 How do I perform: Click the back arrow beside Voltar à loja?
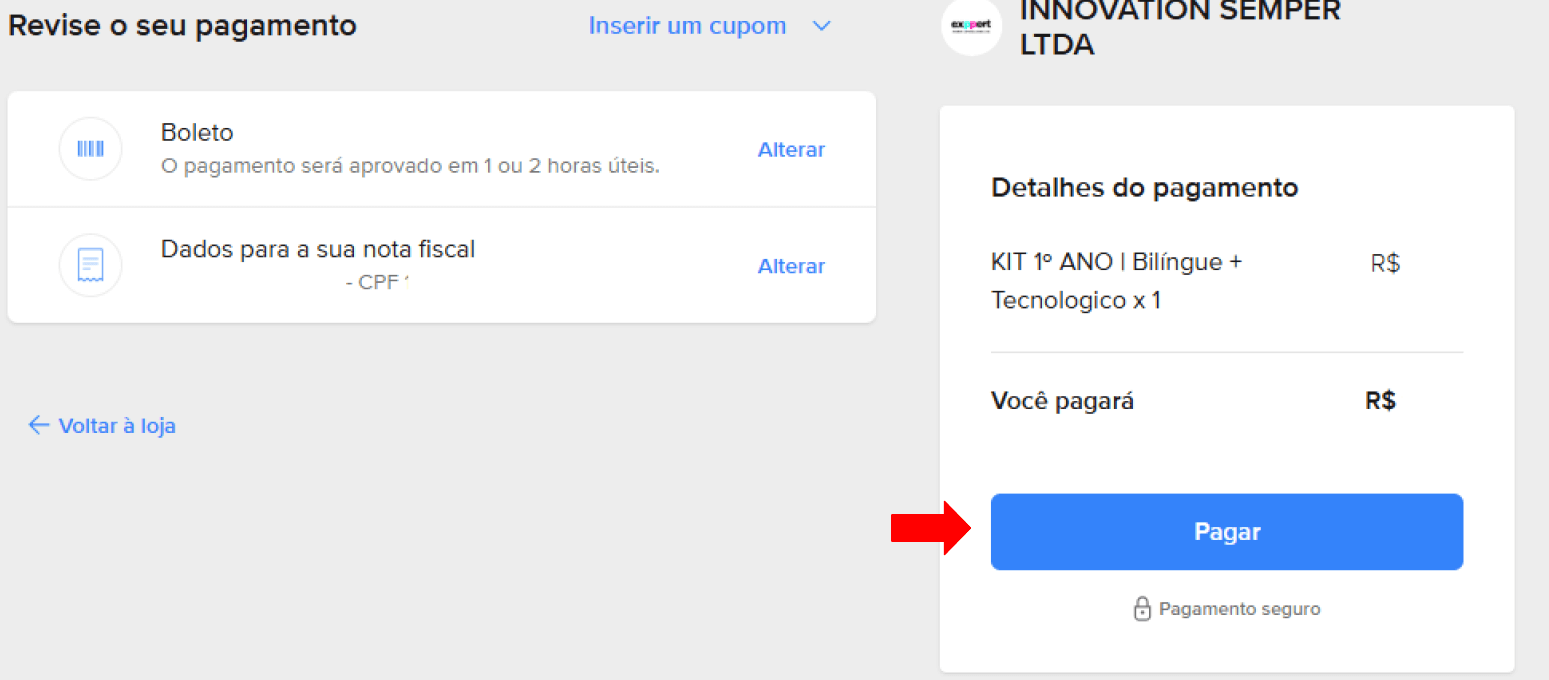[x=38, y=425]
